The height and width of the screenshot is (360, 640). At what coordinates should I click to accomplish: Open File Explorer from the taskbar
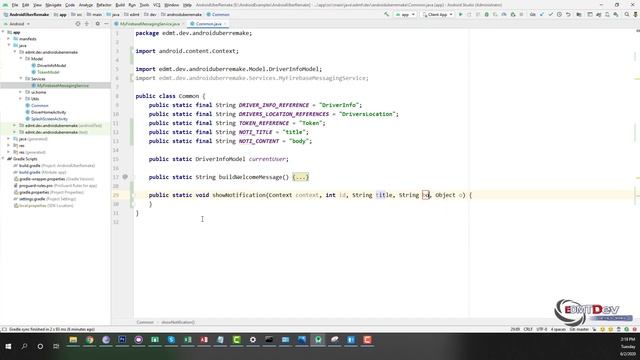(73, 340)
